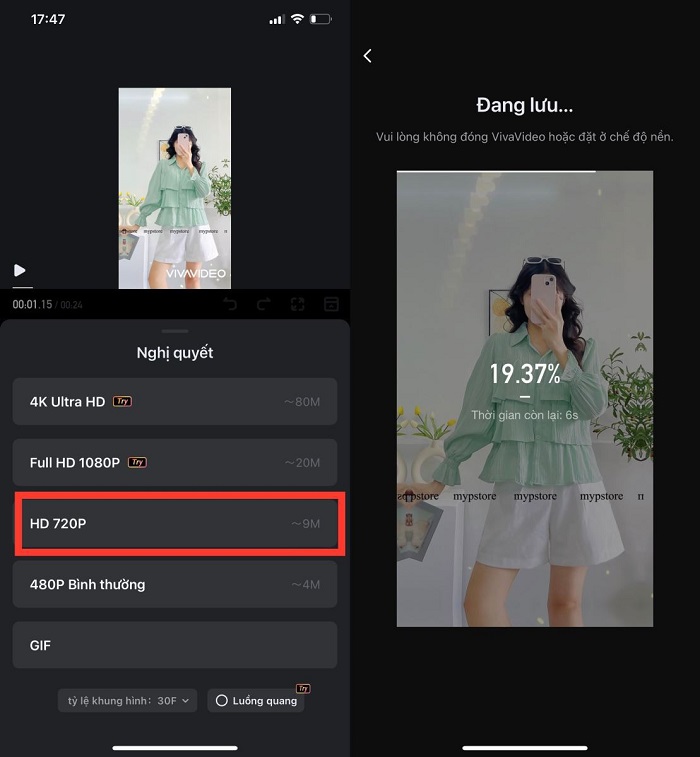Tap the VivaVideo watermark on preview
Image resolution: width=700 pixels, height=757 pixels.
coord(196,273)
